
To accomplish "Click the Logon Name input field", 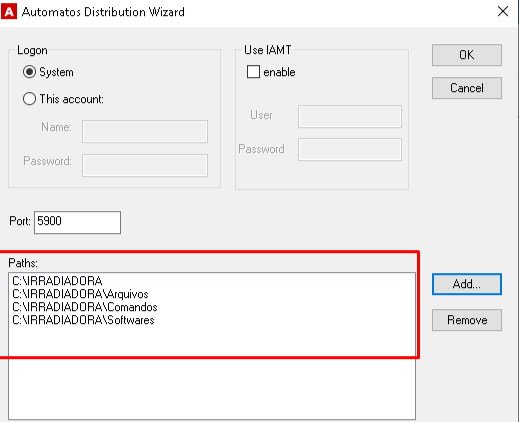I will 145,131.
